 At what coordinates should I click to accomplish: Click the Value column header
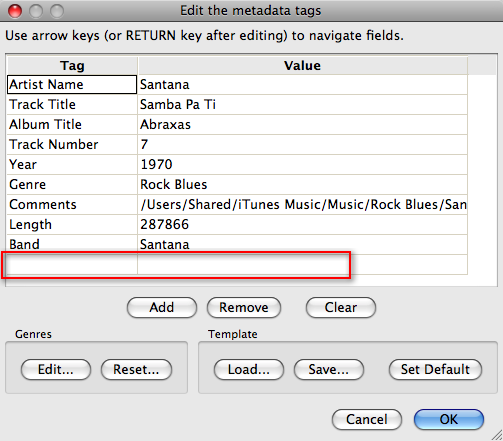tap(303, 65)
